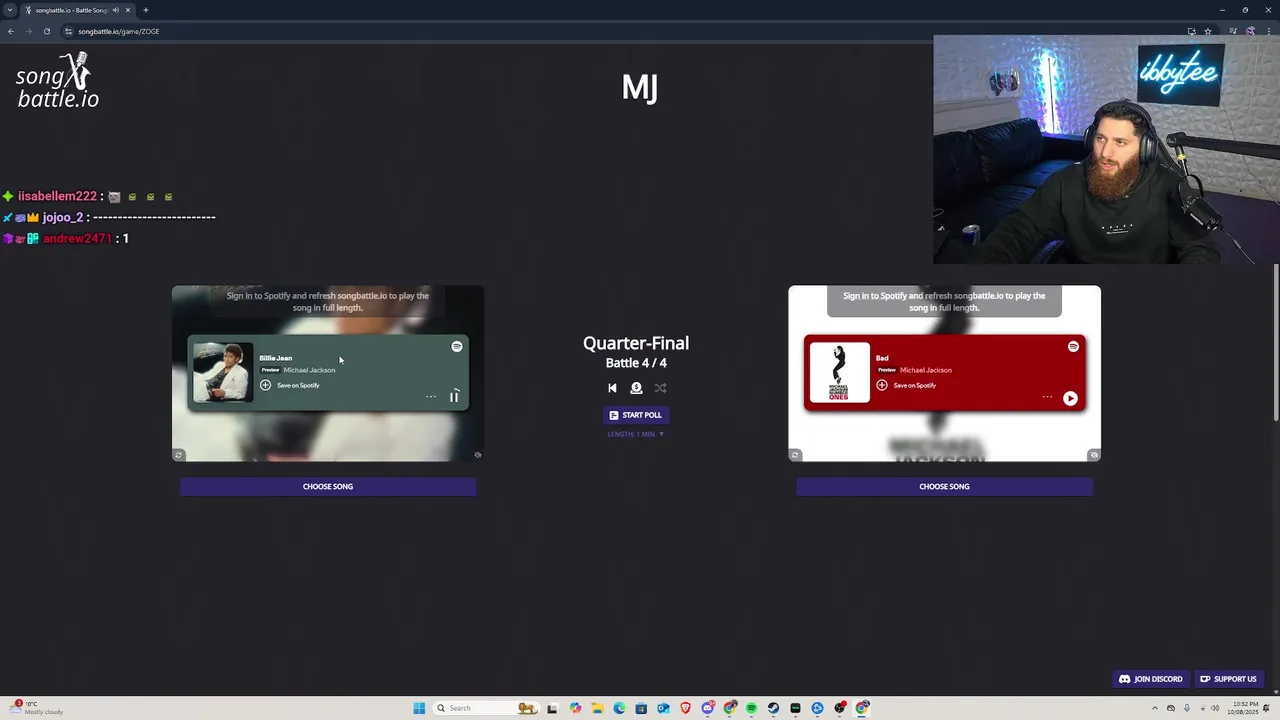This screenshot has width=1280, height=720.
Task: Reload the page
Action: click(46, 31)
